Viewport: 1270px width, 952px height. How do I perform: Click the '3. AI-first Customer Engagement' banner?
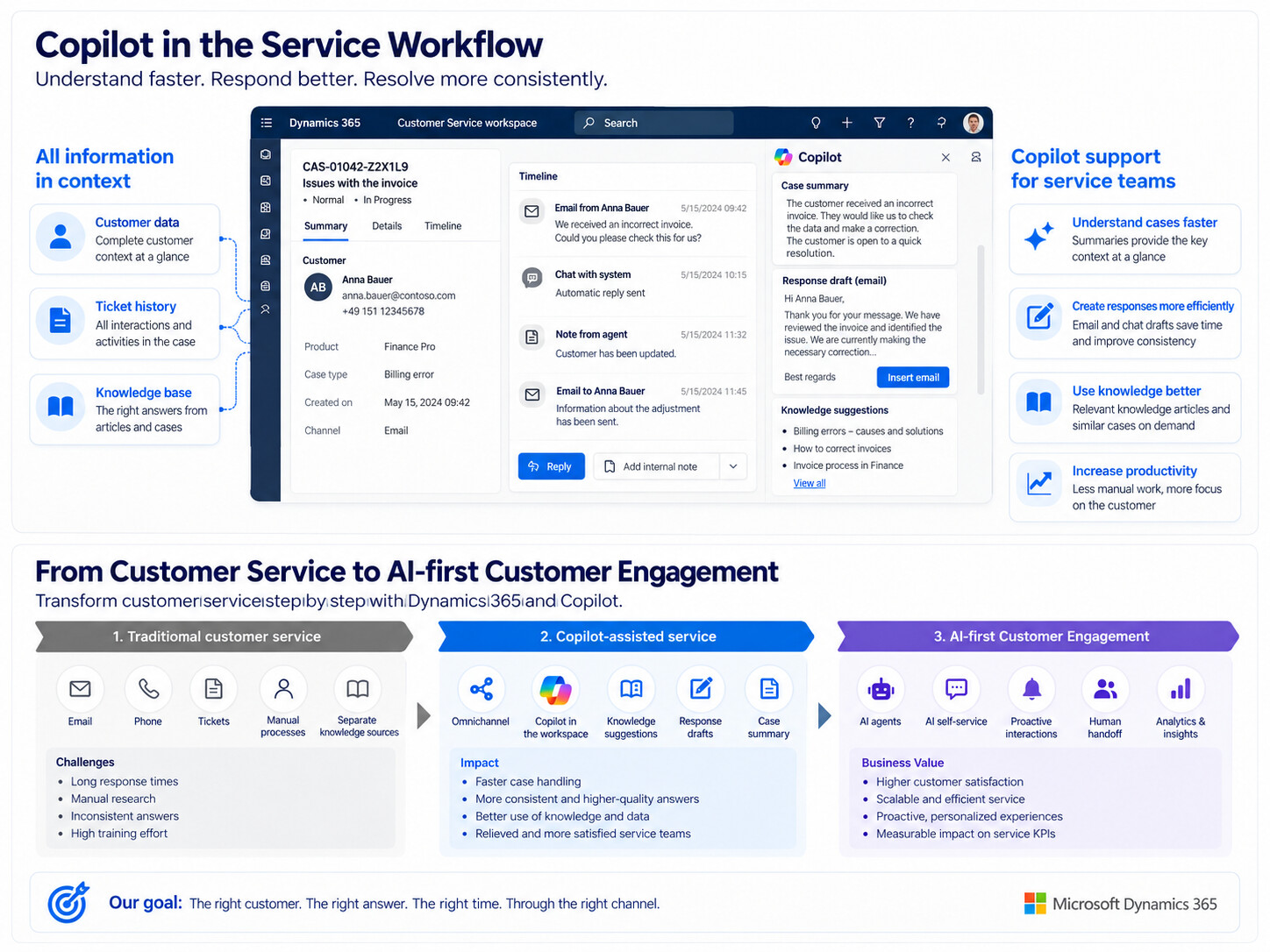(x=1038, y=636)
